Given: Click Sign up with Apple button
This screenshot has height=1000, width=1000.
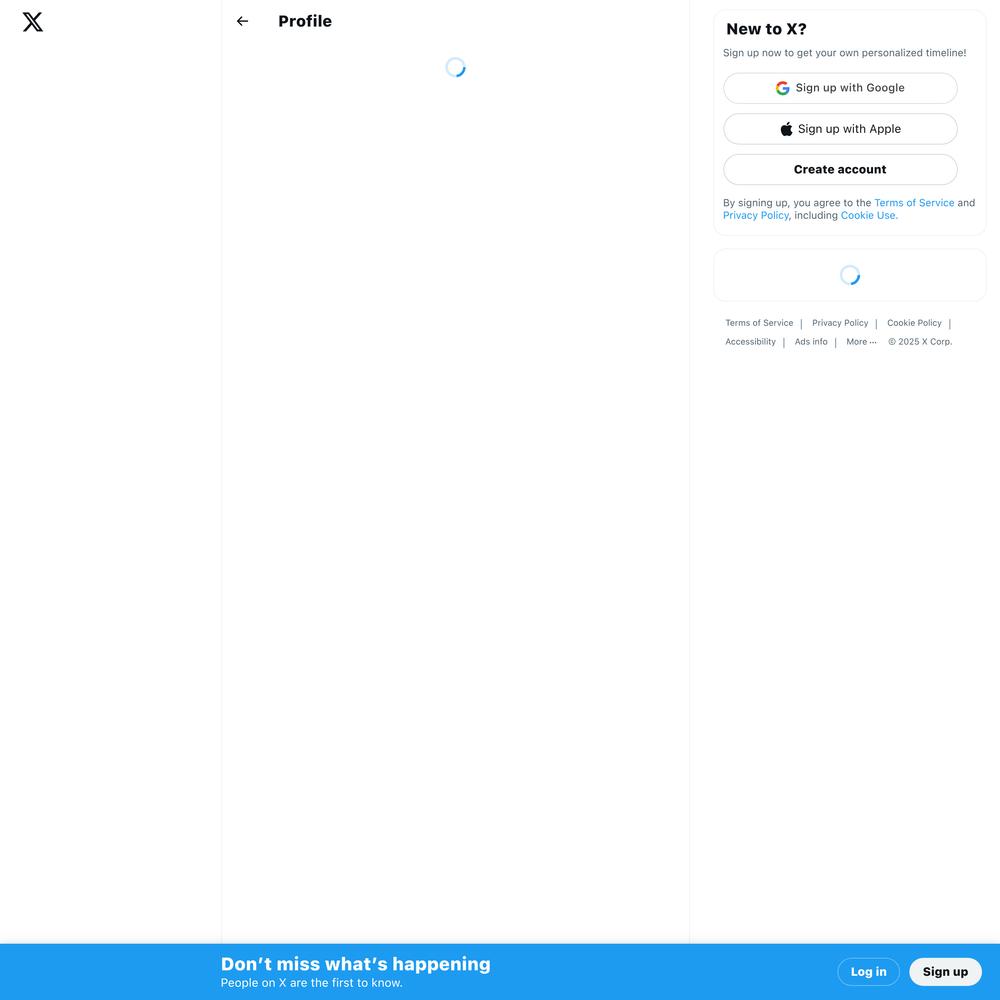Looking at the screenshot, I should pyautogui.click(x=840, y=129).
